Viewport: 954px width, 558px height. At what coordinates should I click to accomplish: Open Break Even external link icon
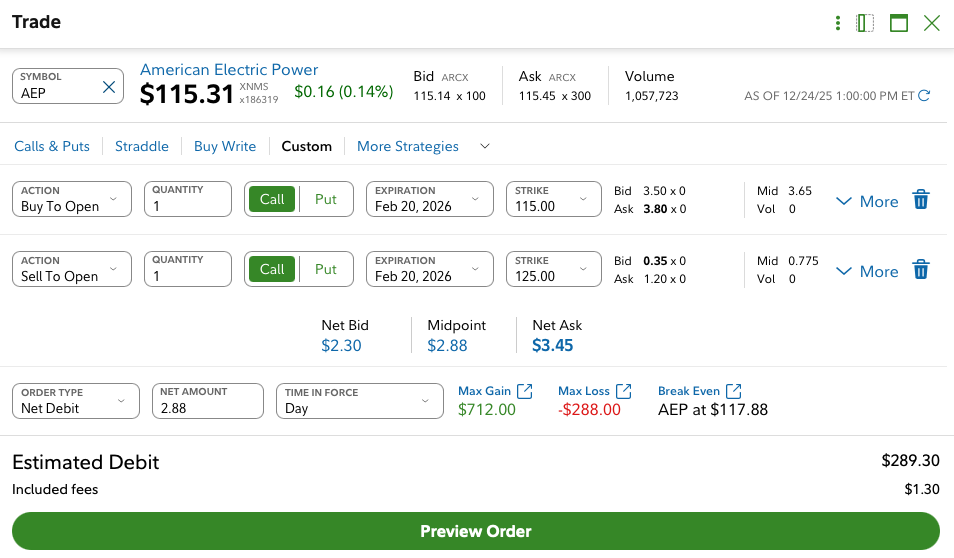734,391
